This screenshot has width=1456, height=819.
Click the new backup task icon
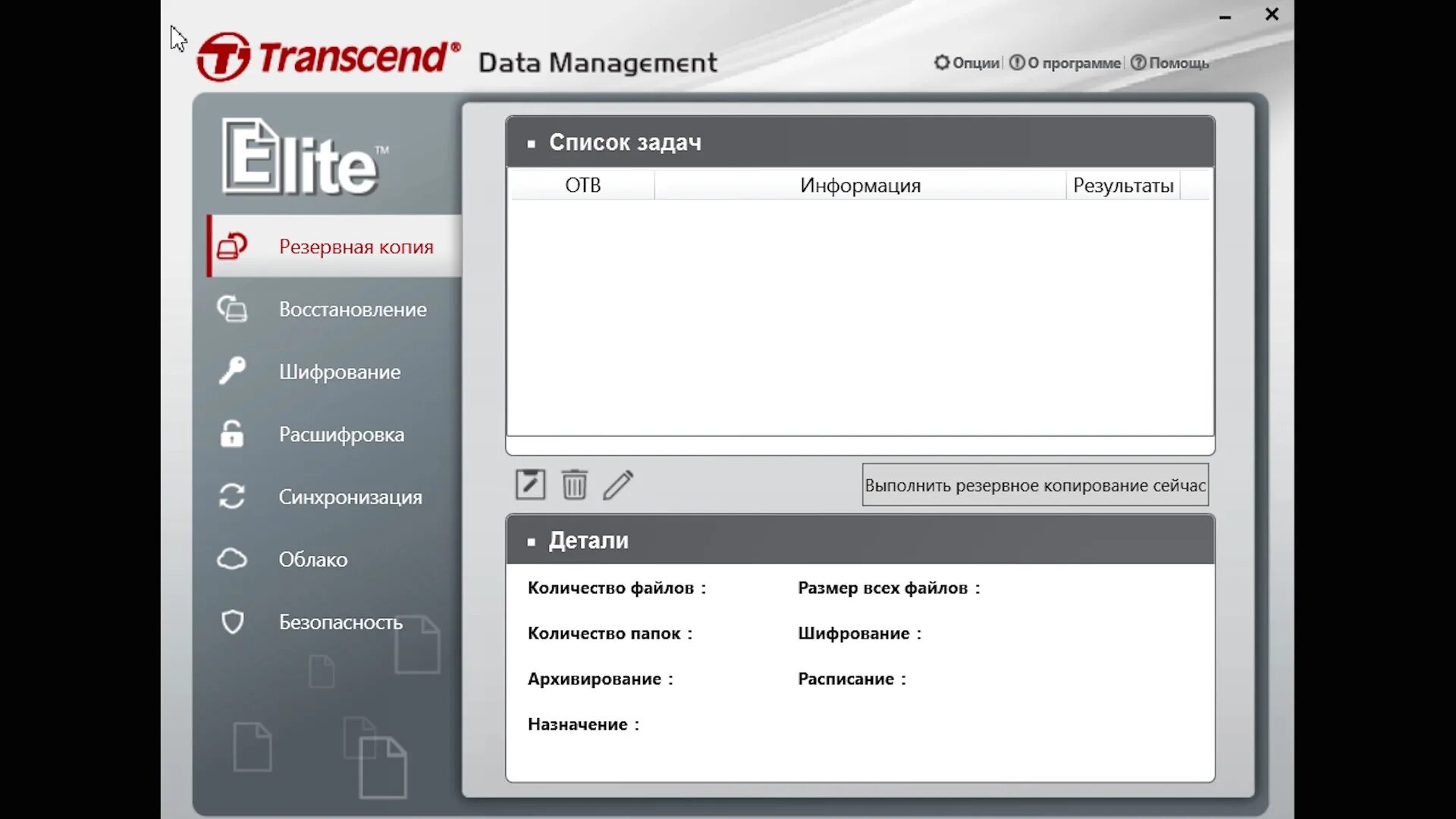click(530, 485)
